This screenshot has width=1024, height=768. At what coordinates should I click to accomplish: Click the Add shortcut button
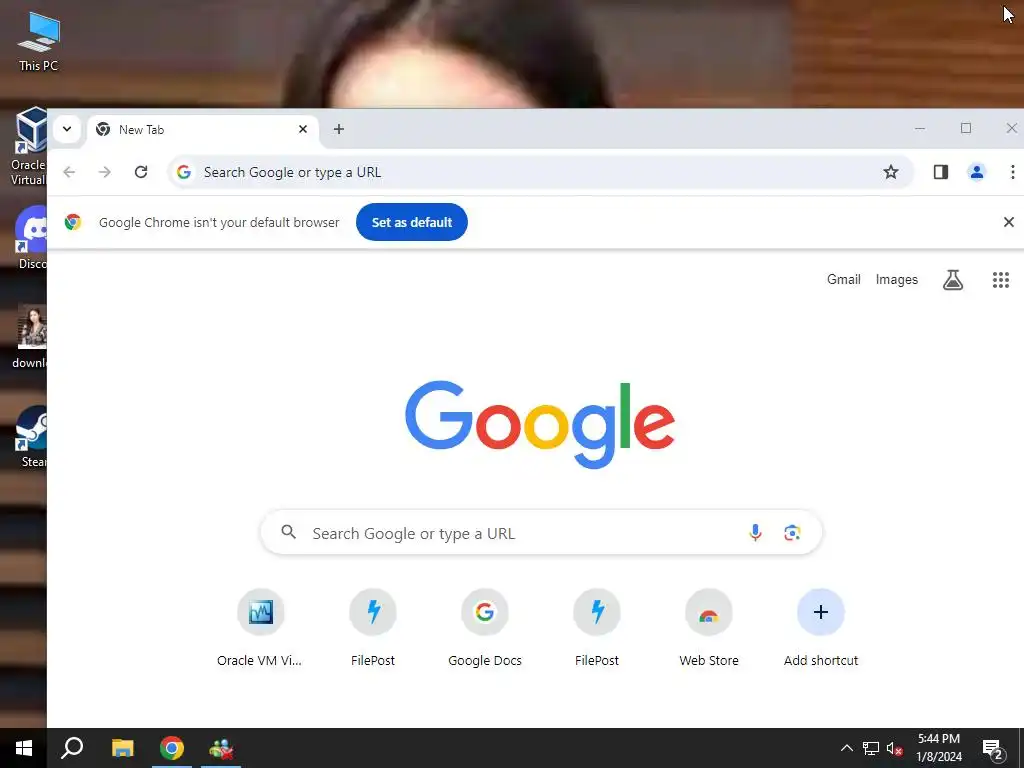point(821,628)
